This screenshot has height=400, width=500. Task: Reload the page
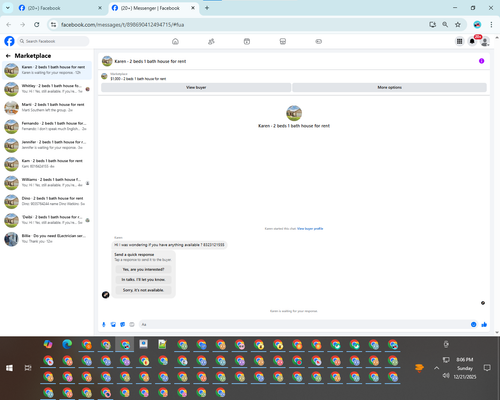[37, 25]
